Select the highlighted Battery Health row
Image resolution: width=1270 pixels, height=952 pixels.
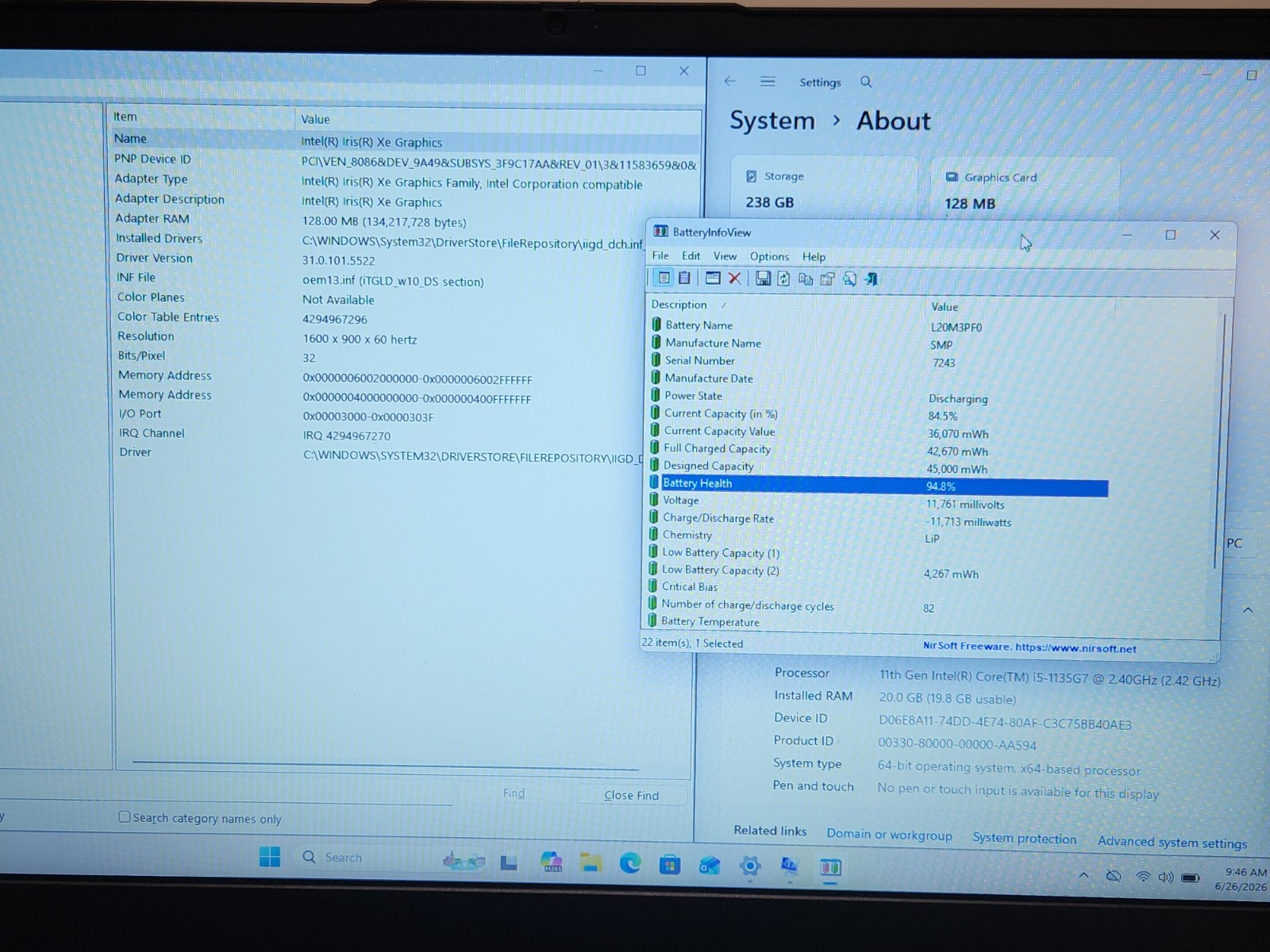pyautogui.click(x=877, y=485)
